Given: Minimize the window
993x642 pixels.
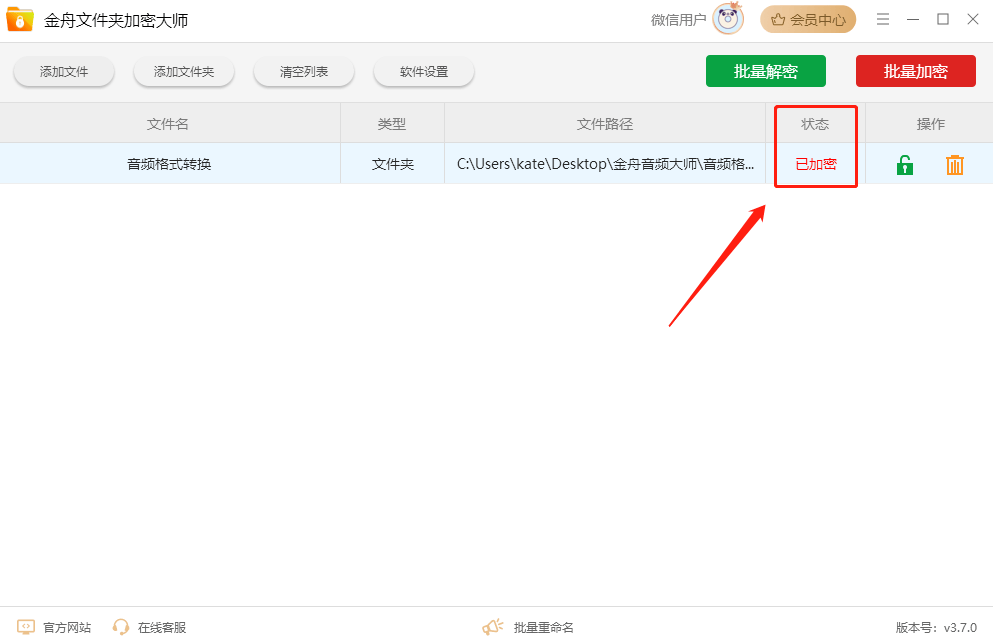Looking at the screenshot, I should (913, 20).
